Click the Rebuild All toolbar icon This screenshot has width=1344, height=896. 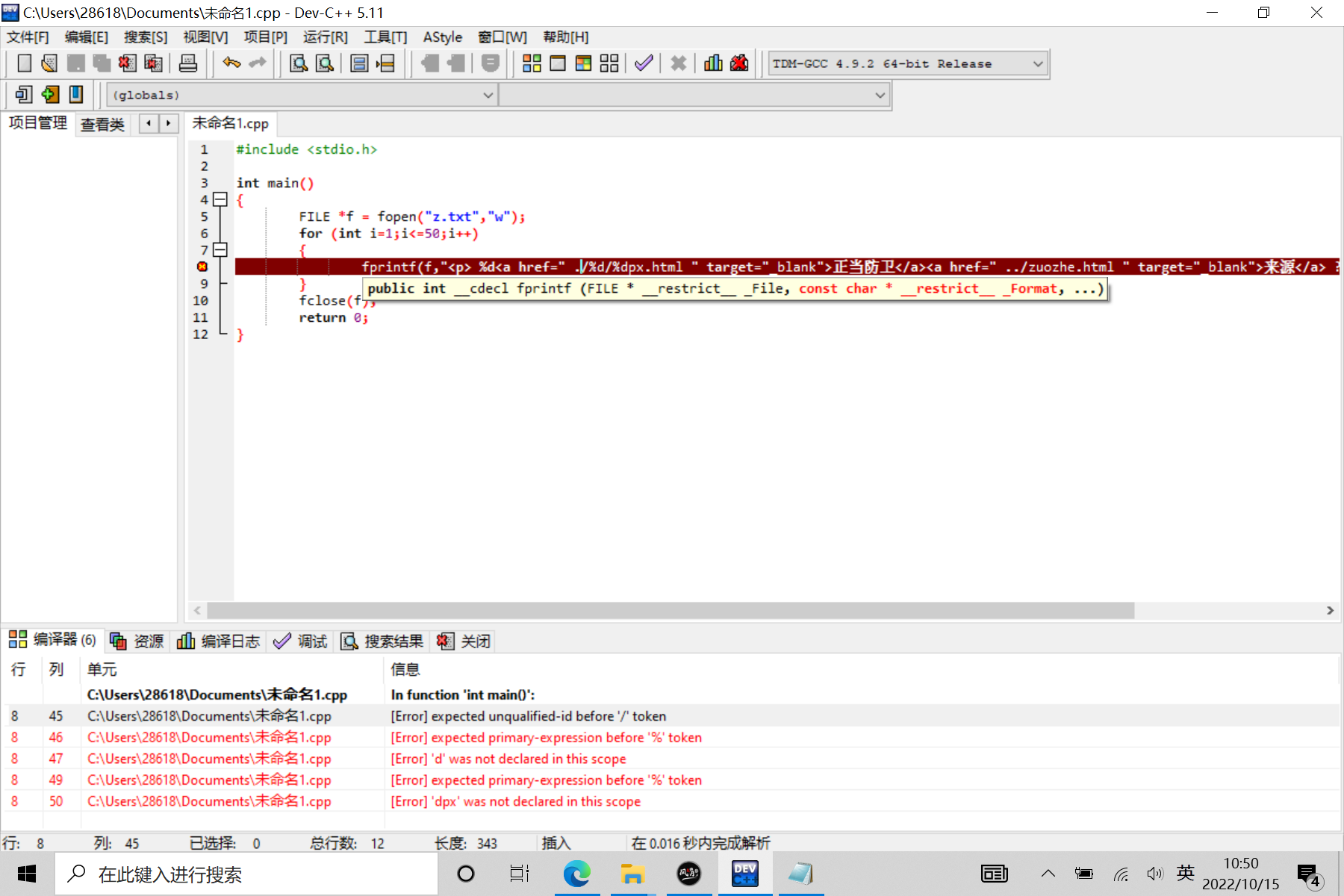609,63
